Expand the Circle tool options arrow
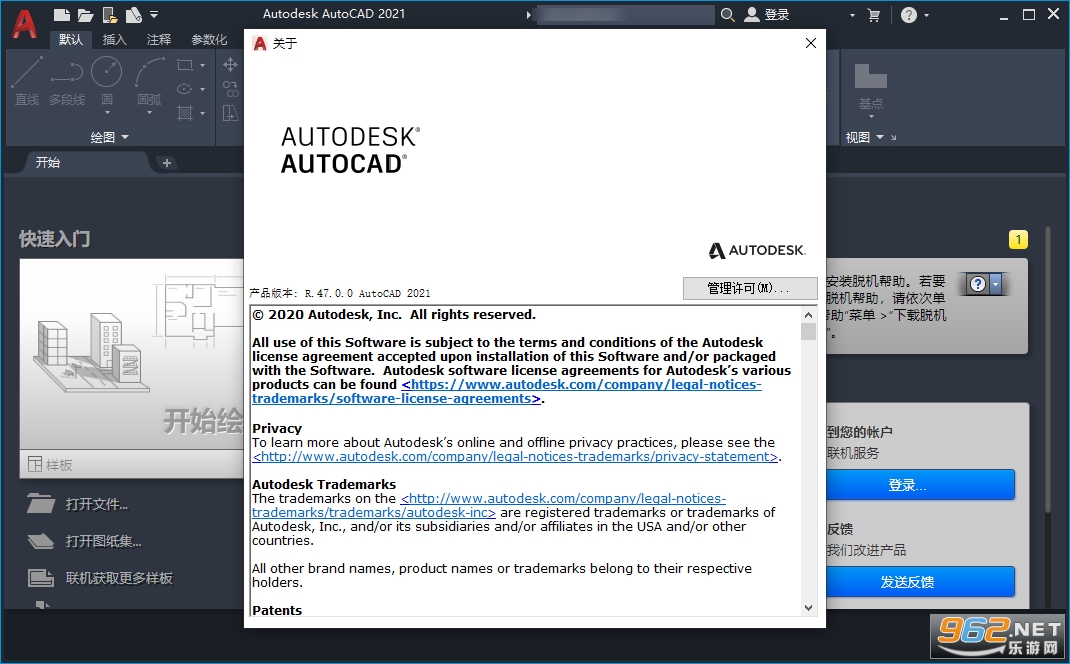 (x=107, y=113)
